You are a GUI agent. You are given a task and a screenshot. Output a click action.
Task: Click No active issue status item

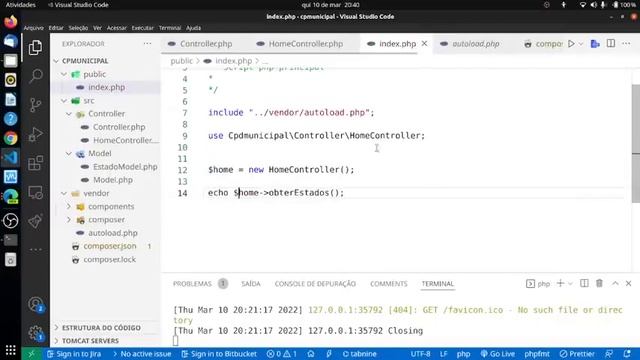point(142,354)
